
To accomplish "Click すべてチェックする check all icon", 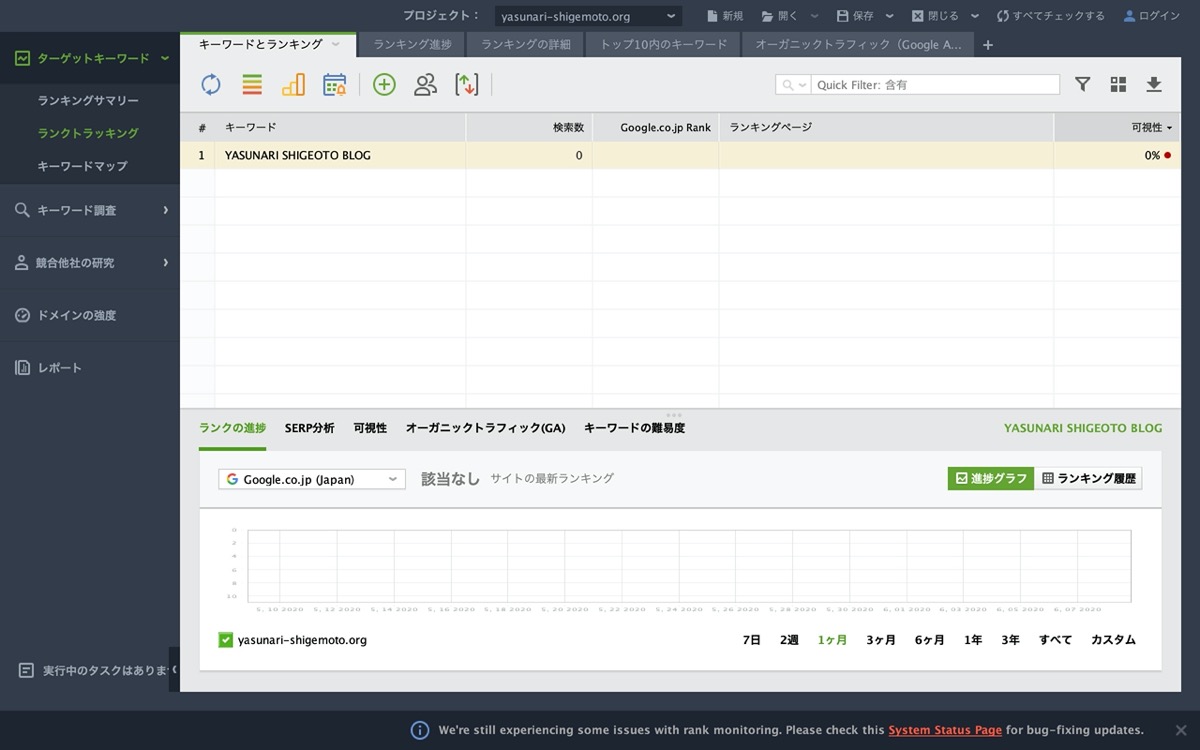I will [x=1003, y=16].
